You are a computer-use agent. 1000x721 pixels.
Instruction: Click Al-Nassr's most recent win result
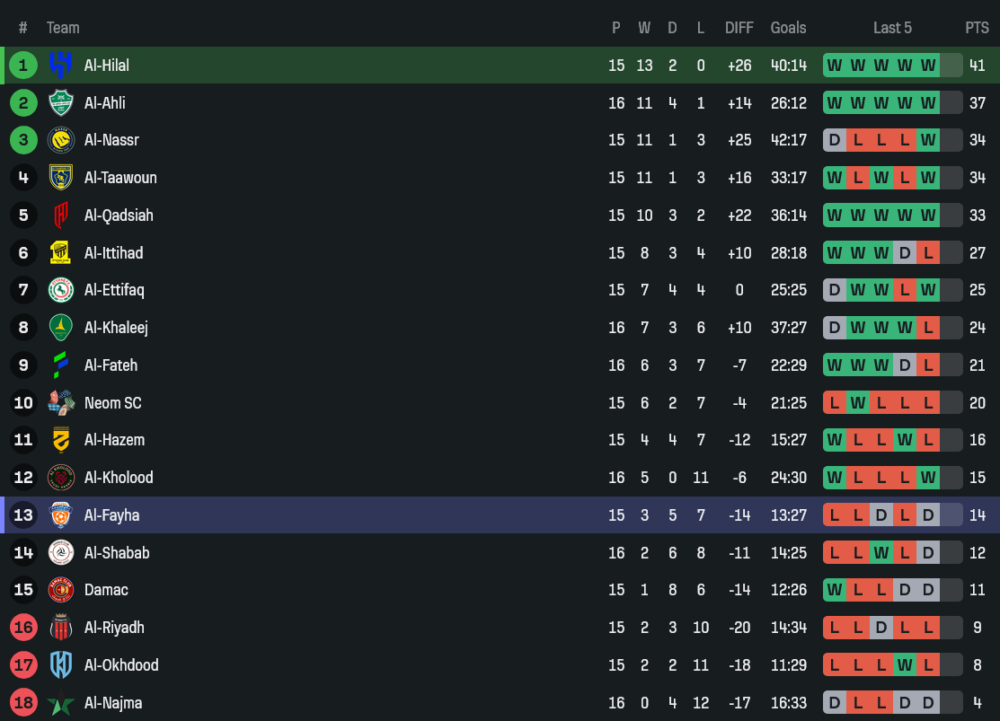[x=929, y=140]
